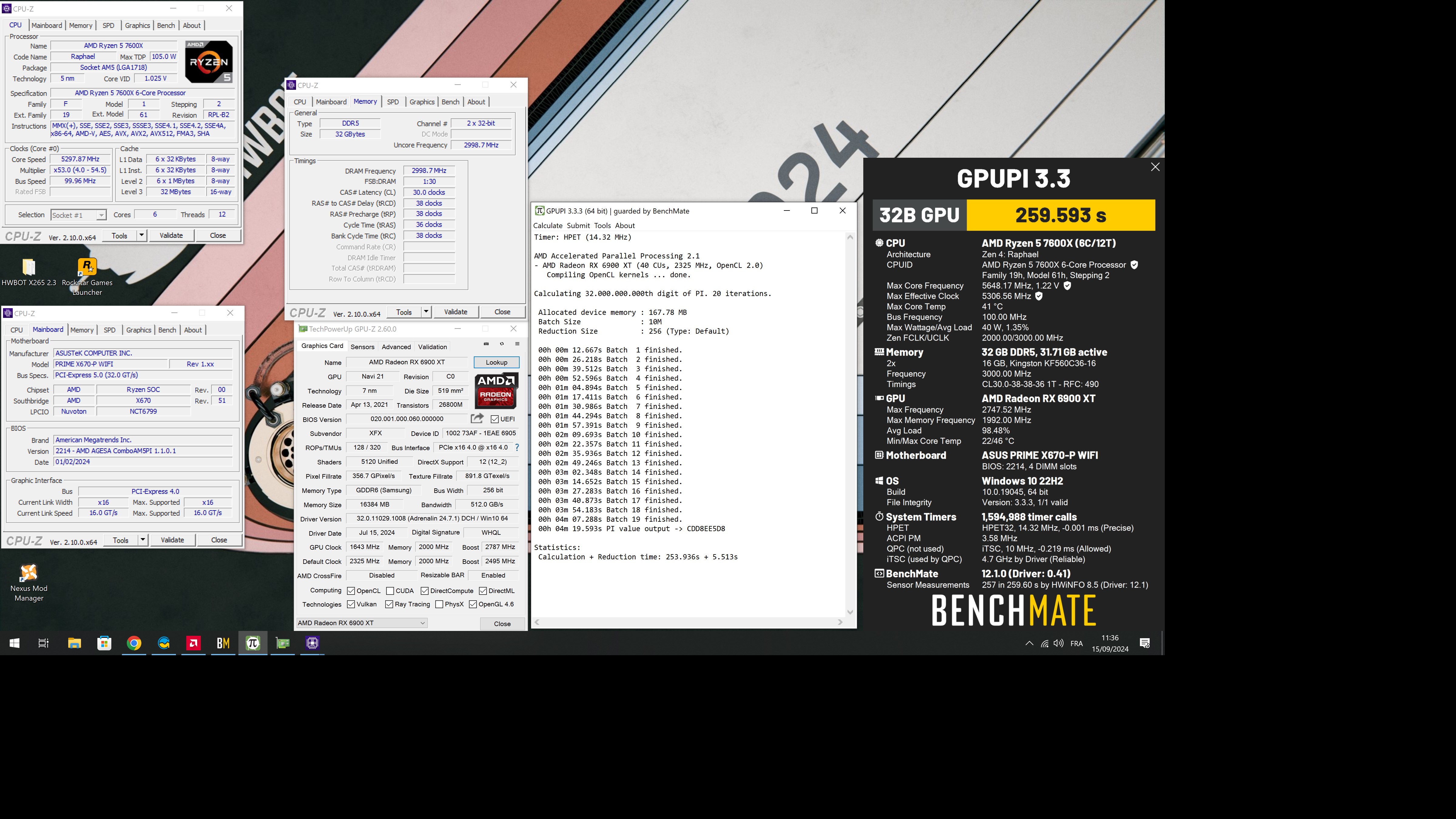Toggle the DirectML checkbox
Image resolution: width=1456 pixels, height=819 pixels.
pos(483,591)
